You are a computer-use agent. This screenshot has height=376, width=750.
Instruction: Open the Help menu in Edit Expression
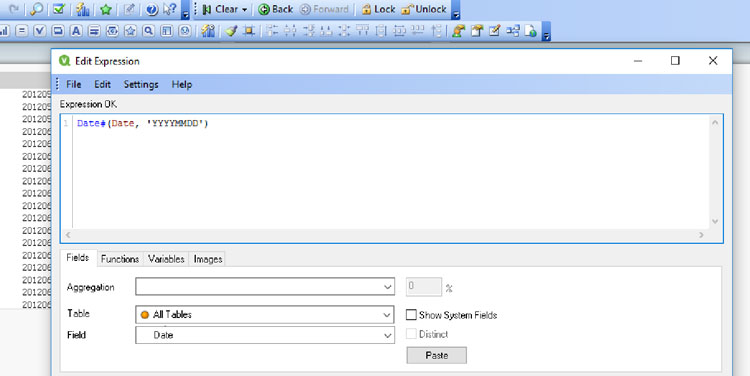click(x=182, y=84)
